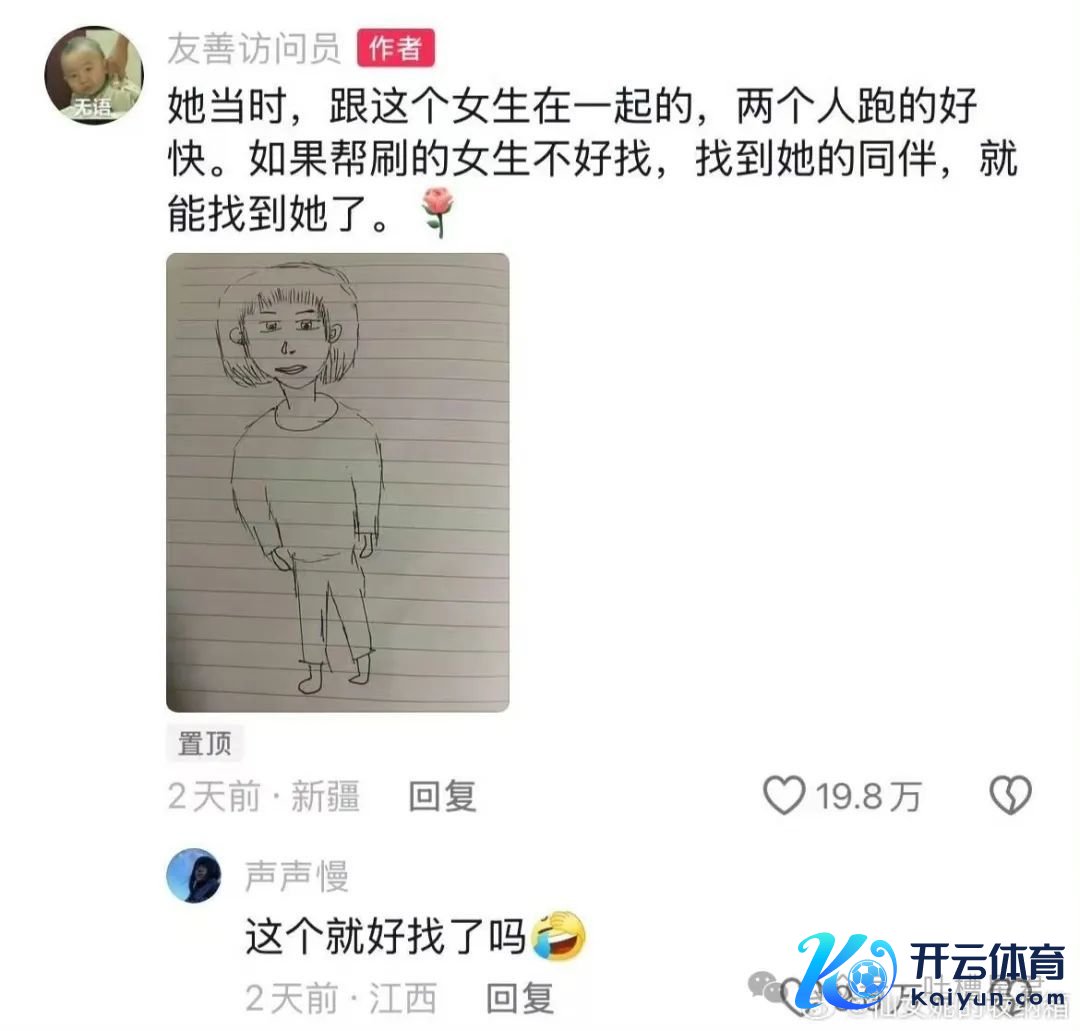View the 19.8万 like count
1080x1031 pixels.
[868, 797]
